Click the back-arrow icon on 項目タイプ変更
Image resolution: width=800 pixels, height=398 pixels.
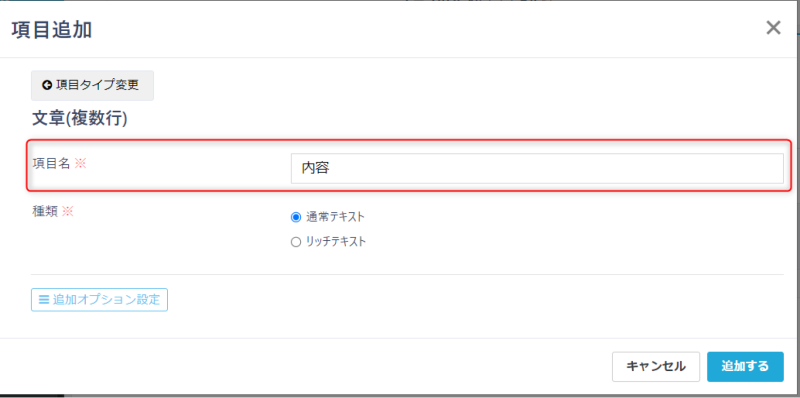pyautogui.click(x=47, y=86)
